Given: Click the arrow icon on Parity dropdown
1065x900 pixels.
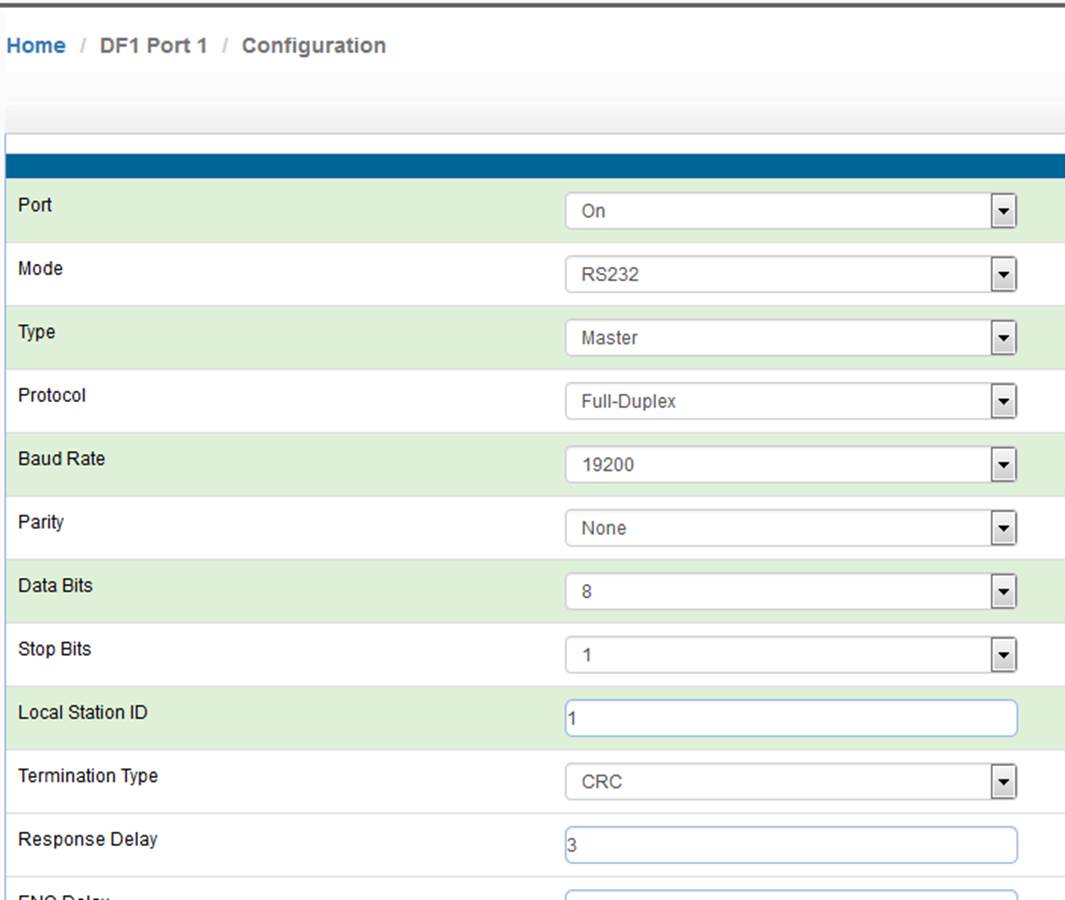Looking at the screenshot, I should (1003, 528).
